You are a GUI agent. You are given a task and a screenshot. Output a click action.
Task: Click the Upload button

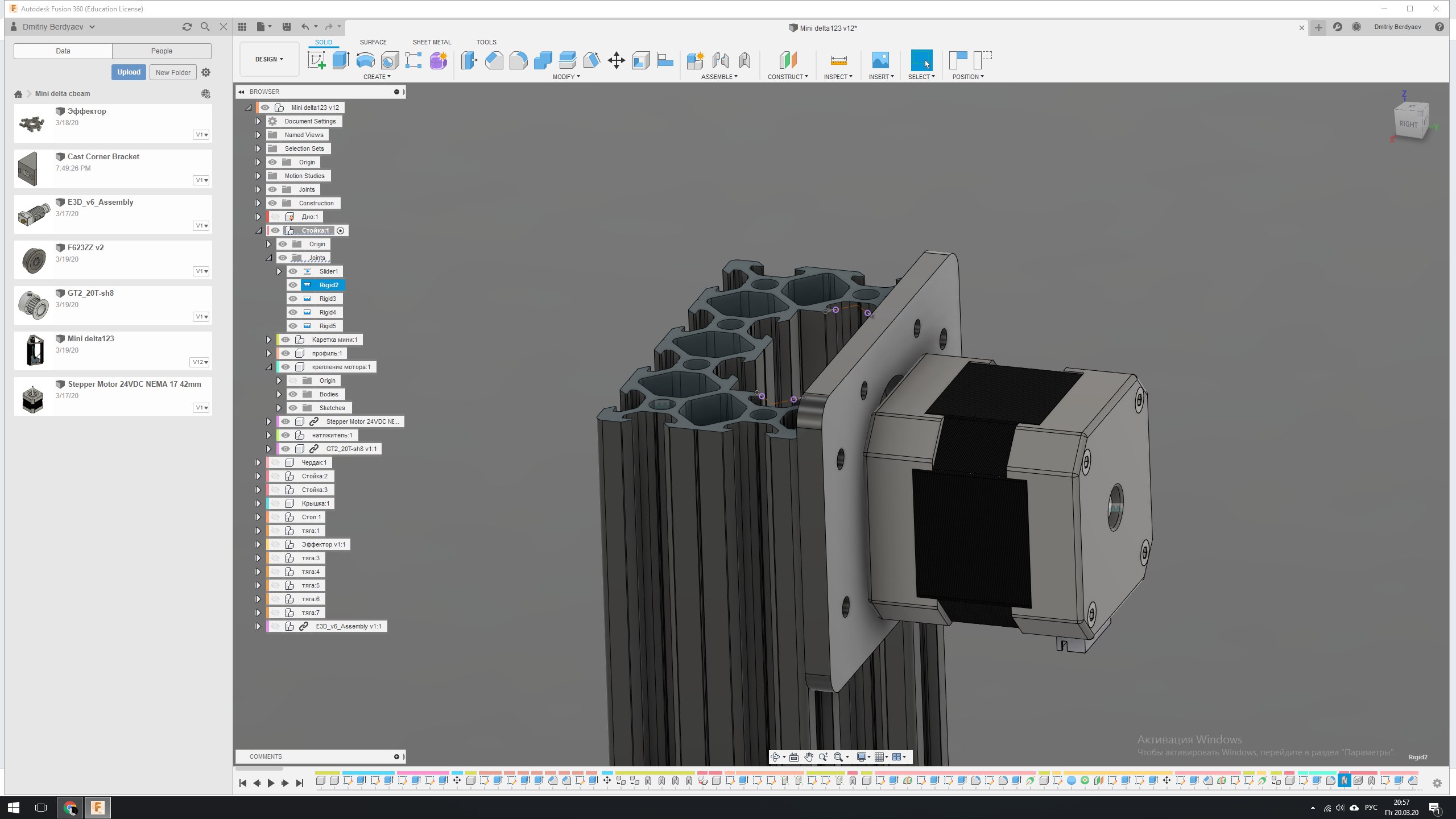tap(129, 72)
